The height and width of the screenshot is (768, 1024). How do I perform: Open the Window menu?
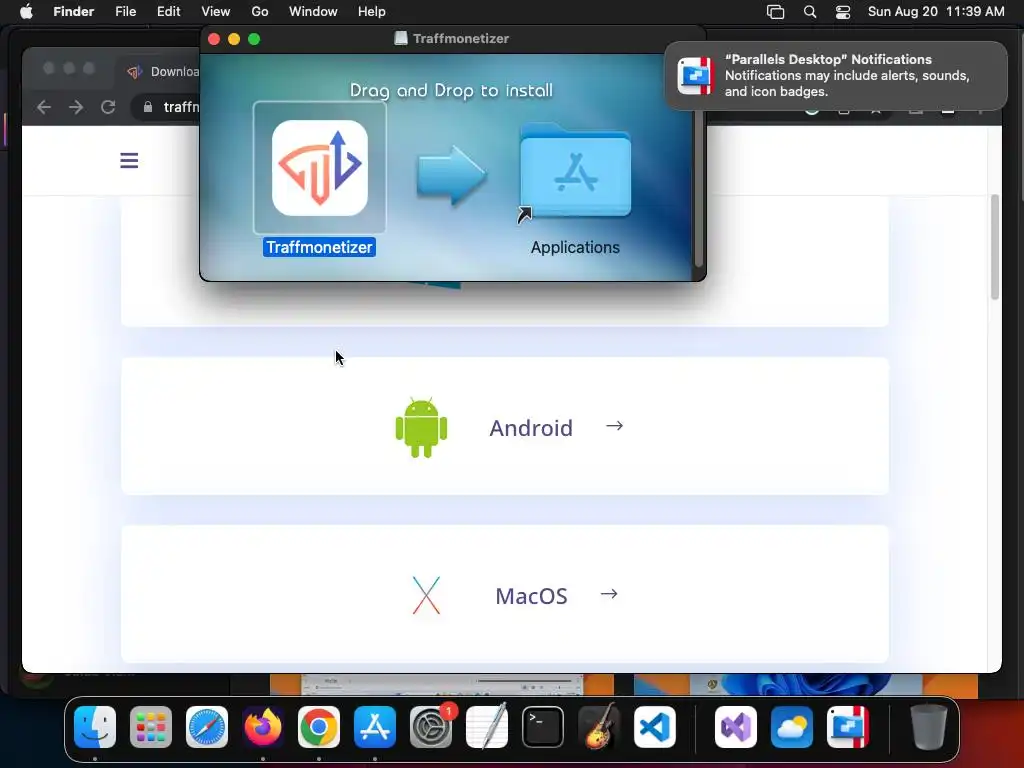pyautogui.click(x=313, y=11)
